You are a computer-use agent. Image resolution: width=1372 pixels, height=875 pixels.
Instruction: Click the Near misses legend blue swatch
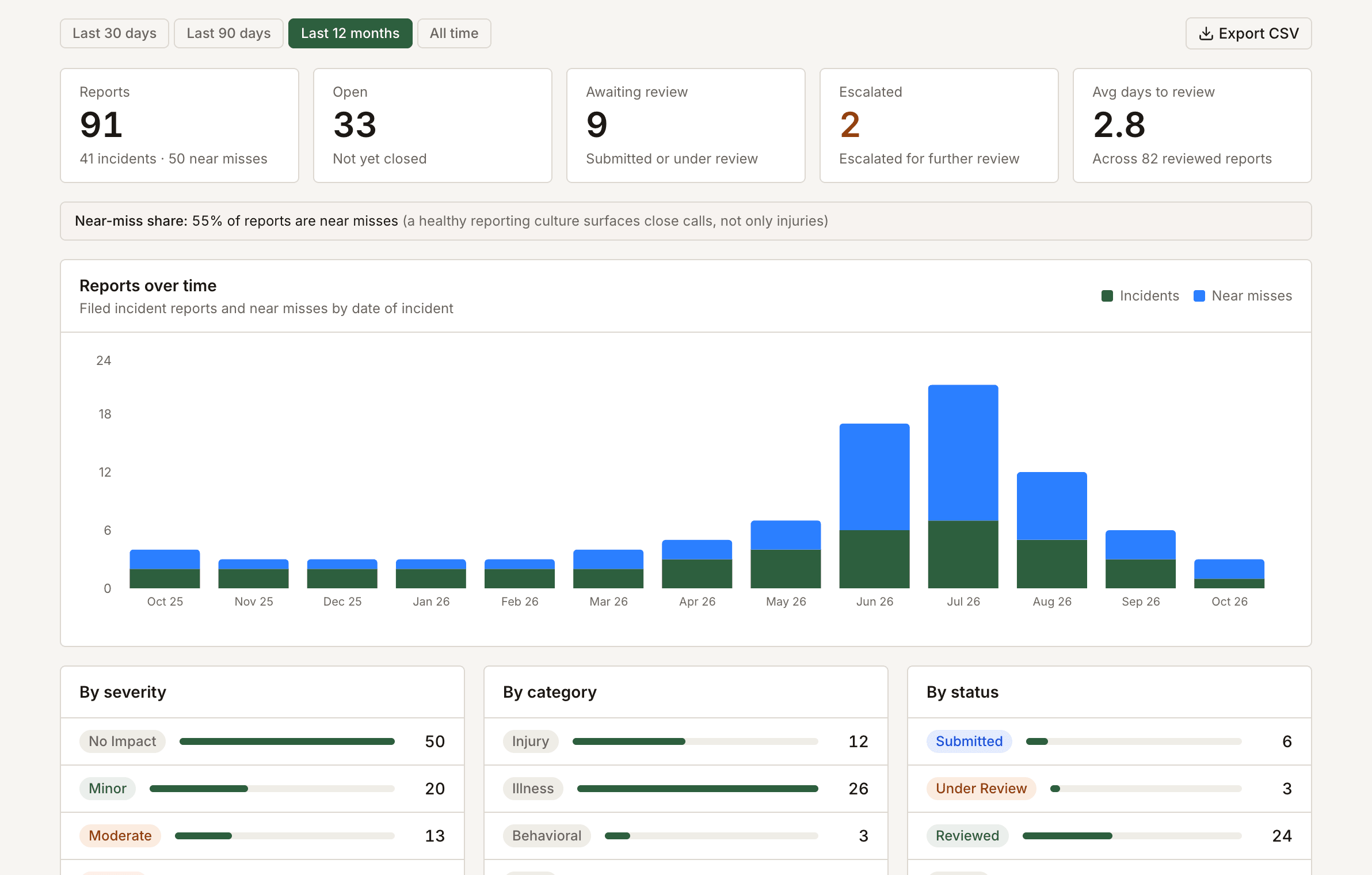point(1199,296)
